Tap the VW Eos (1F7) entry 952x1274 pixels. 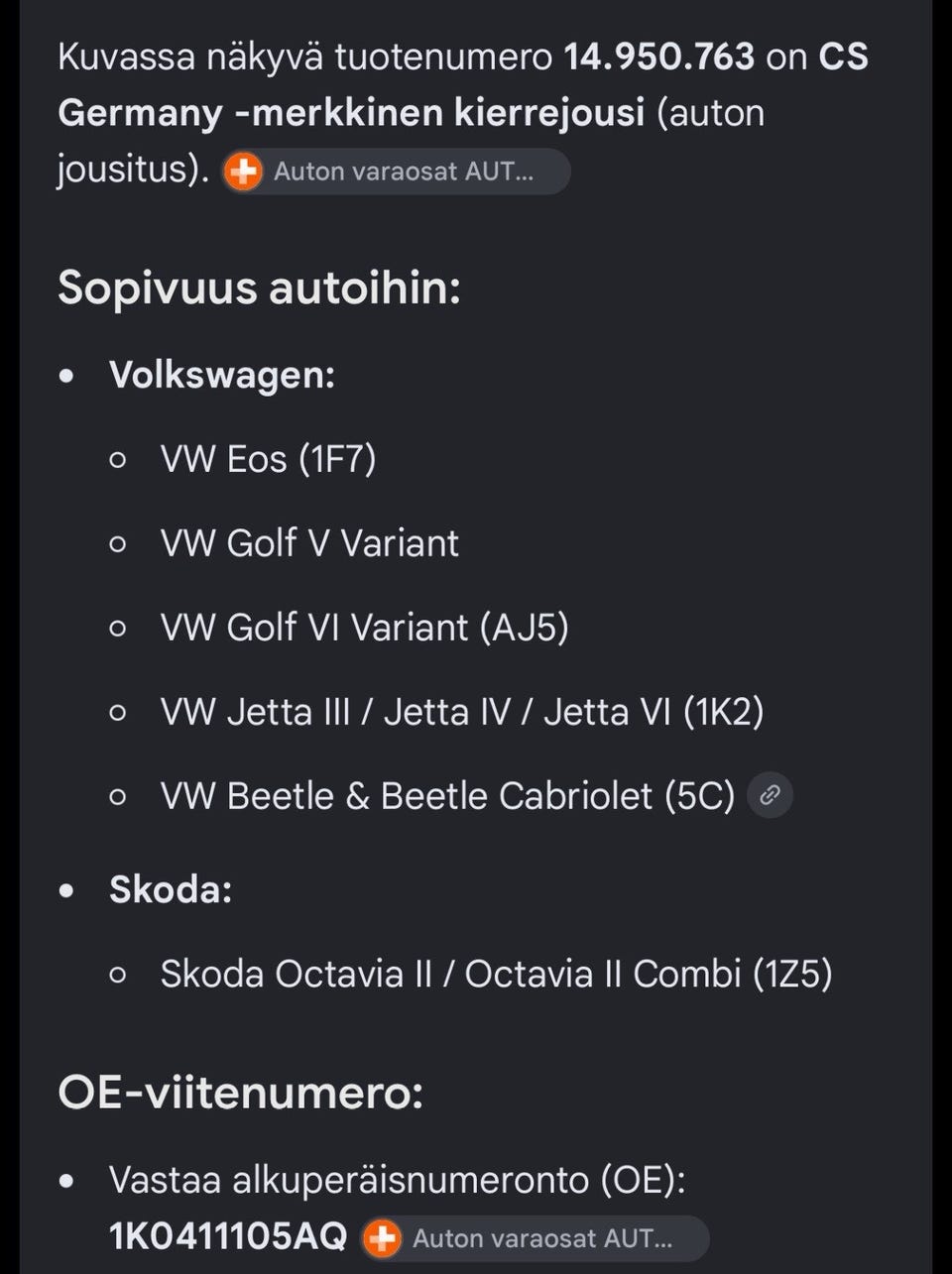click(x=269, y=460)
